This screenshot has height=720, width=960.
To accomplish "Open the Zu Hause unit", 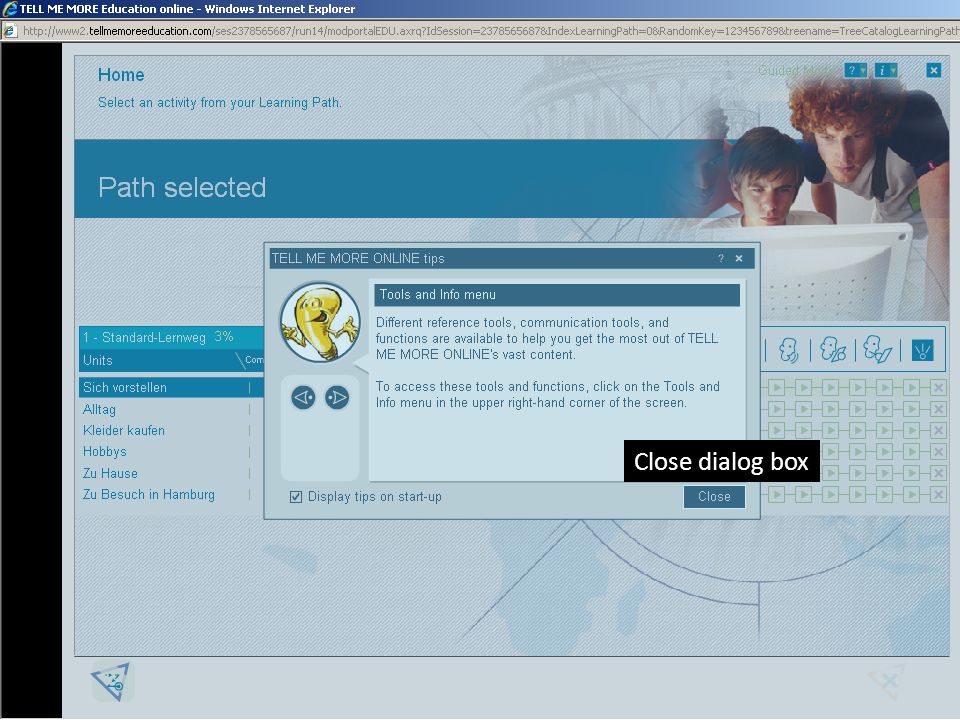I will coord(110,473).
